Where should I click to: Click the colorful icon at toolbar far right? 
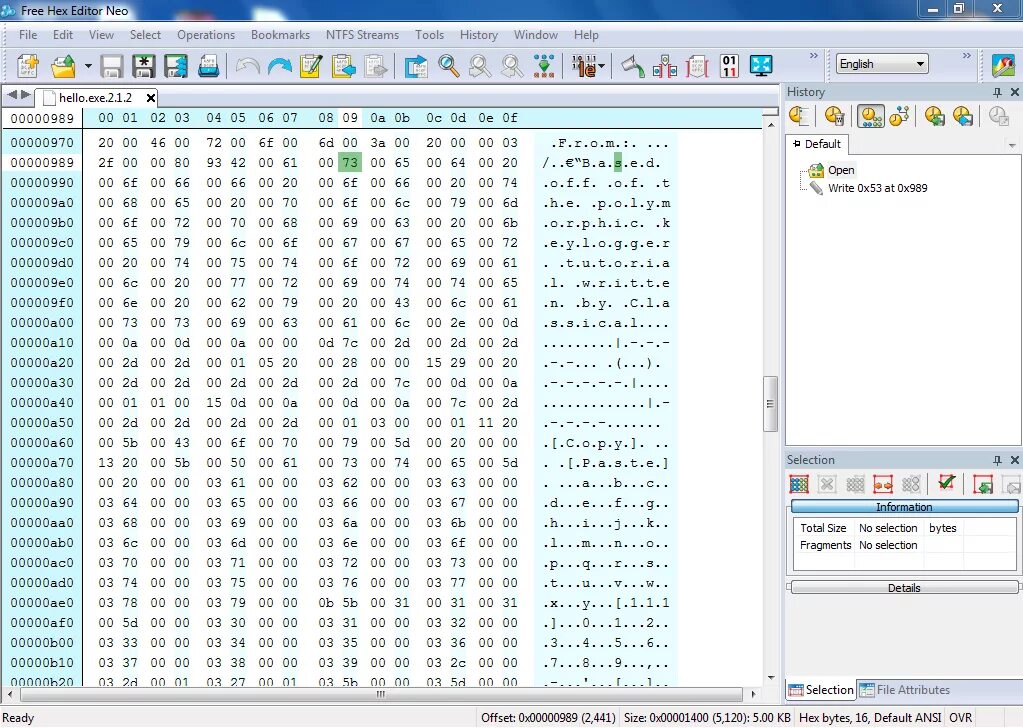pos(1003,66)
